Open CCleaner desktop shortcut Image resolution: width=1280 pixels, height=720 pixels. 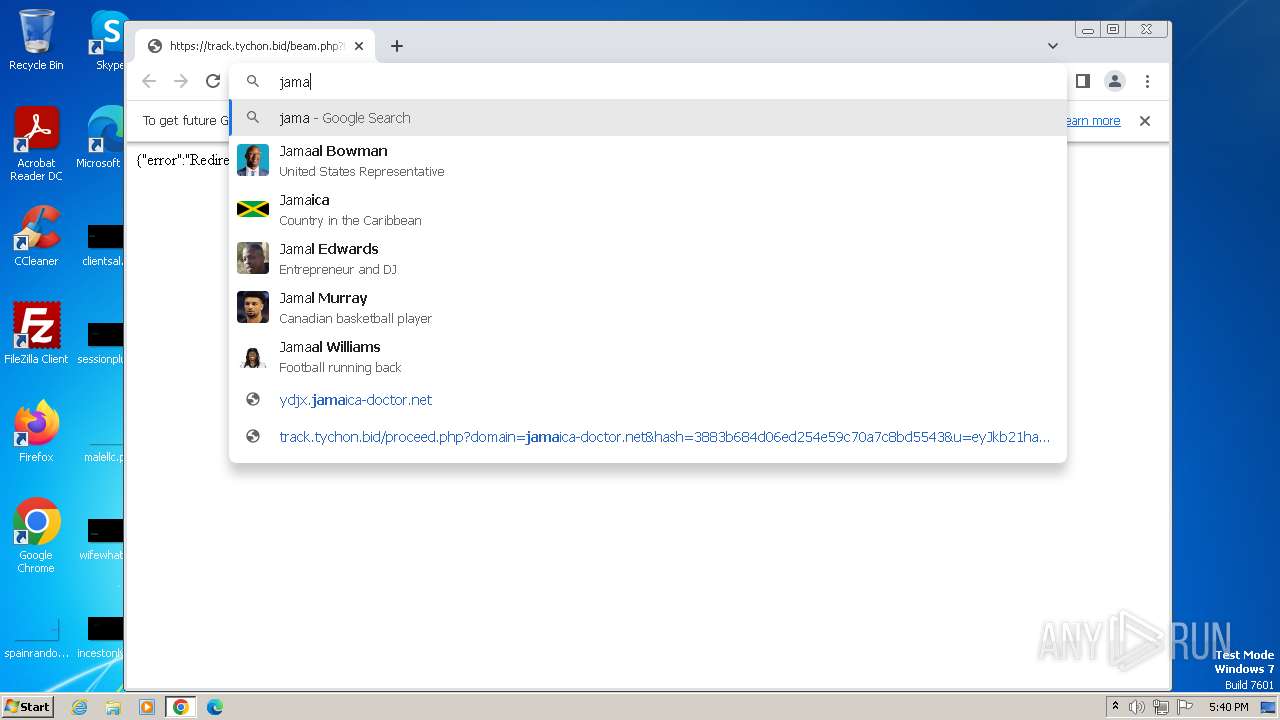tap(36, 236)
